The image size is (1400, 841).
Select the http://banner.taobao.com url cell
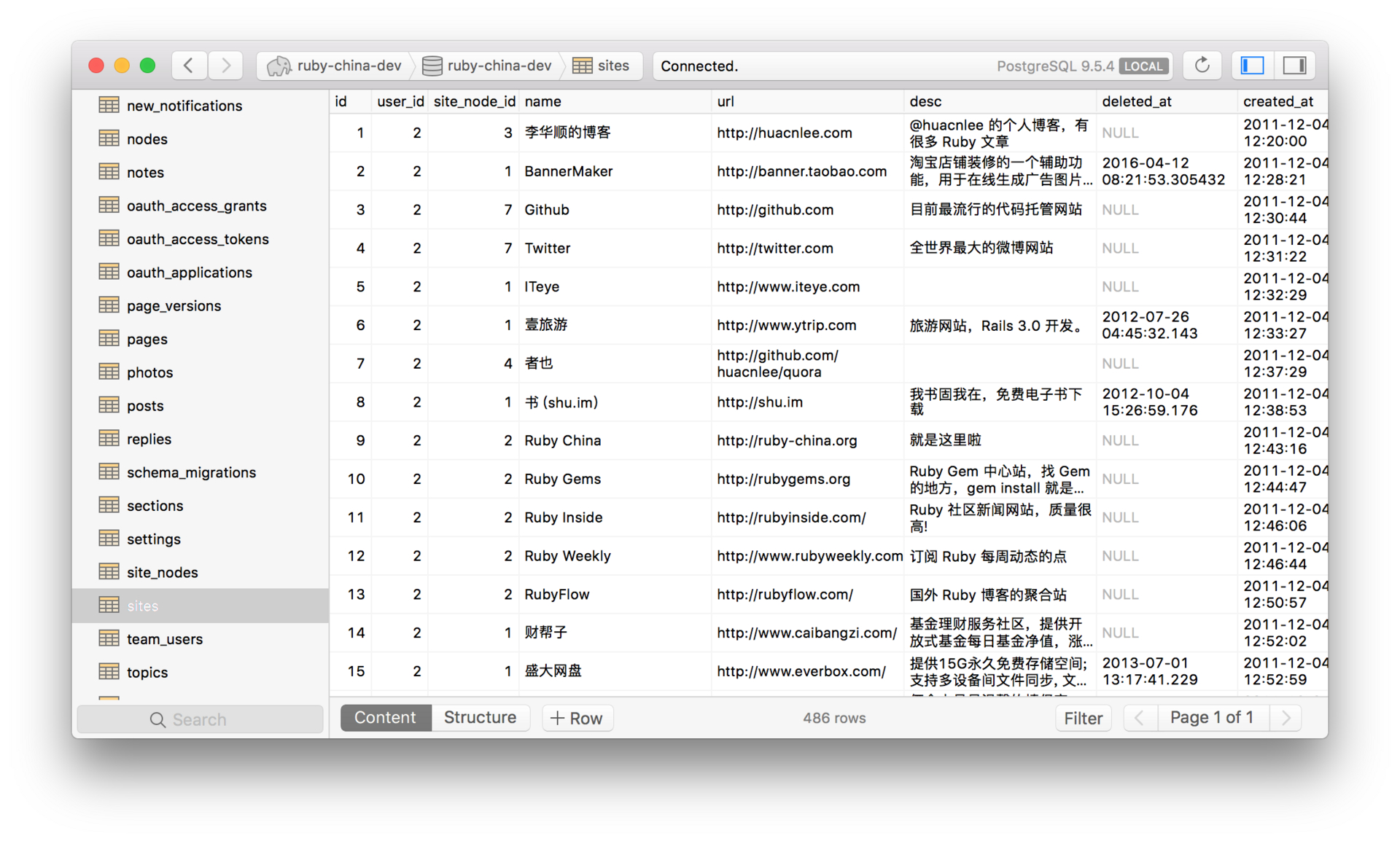point(807,171)
